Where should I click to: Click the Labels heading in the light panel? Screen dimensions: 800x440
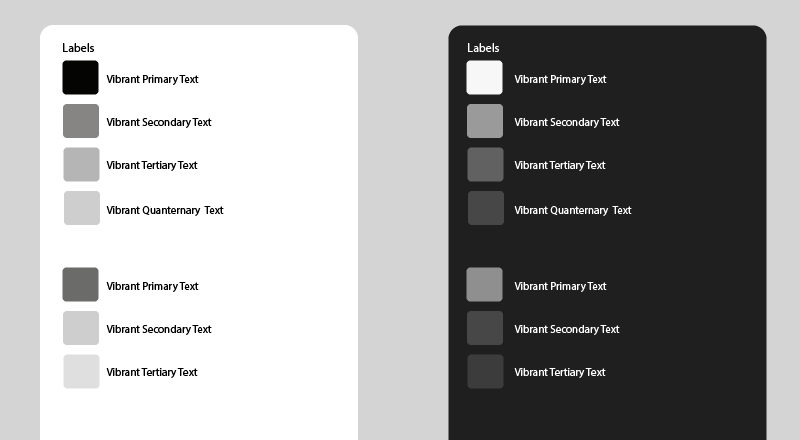pyautogui.click(x=78, y=48)
